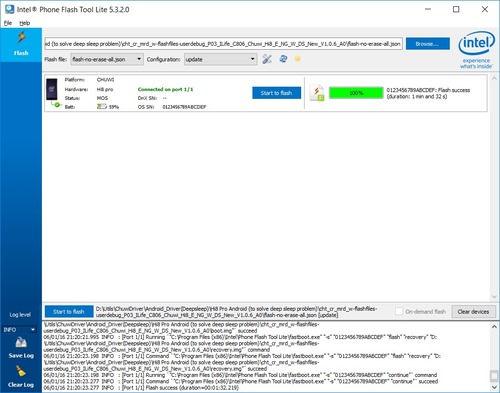This screenshot has height=393, width=500.
Task: Click the log panel scroll down arrow
Action: click(x=494, y=387)
